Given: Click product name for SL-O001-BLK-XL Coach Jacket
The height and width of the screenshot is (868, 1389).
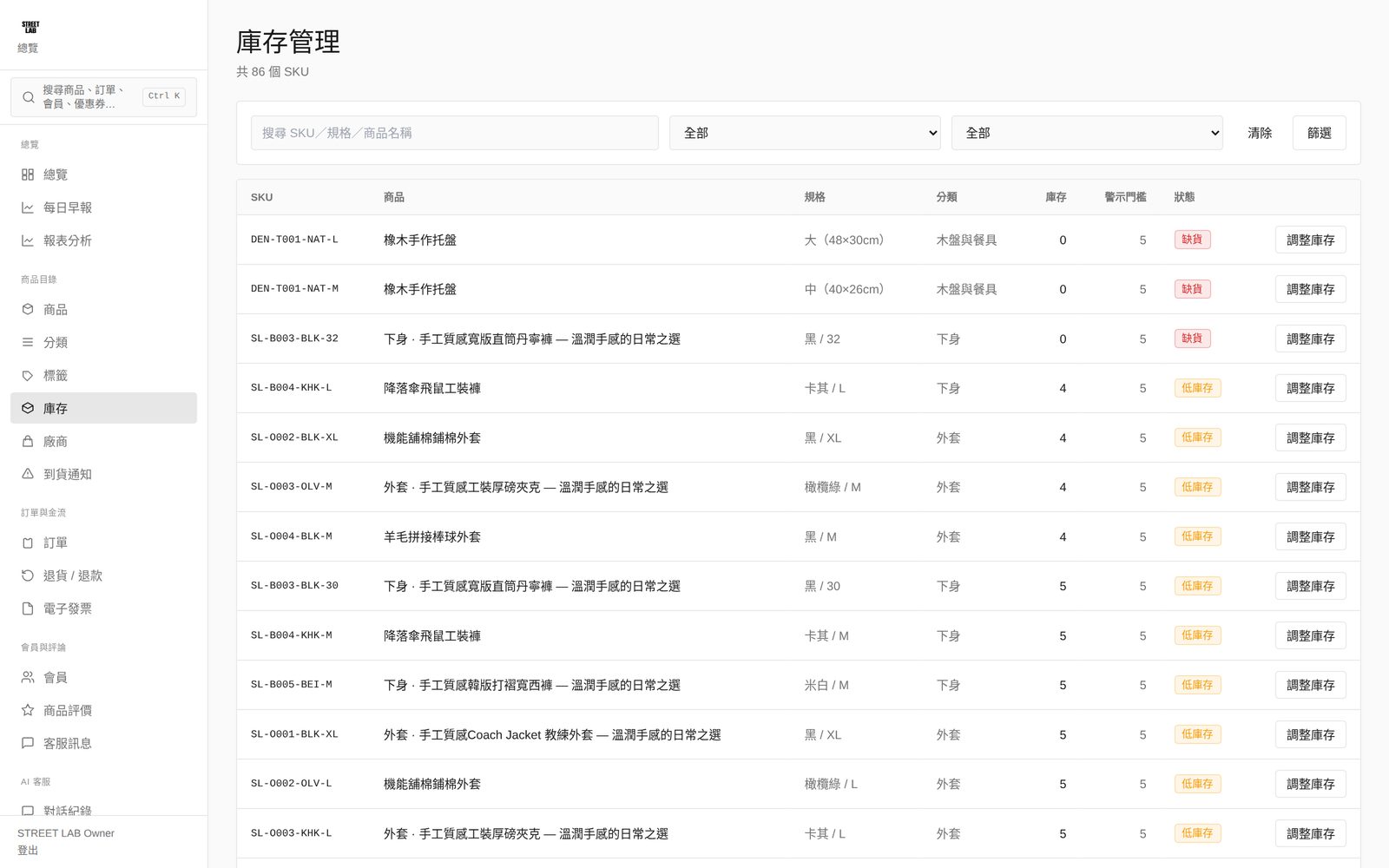Looking at the screenshot, I should click(552, 734).
